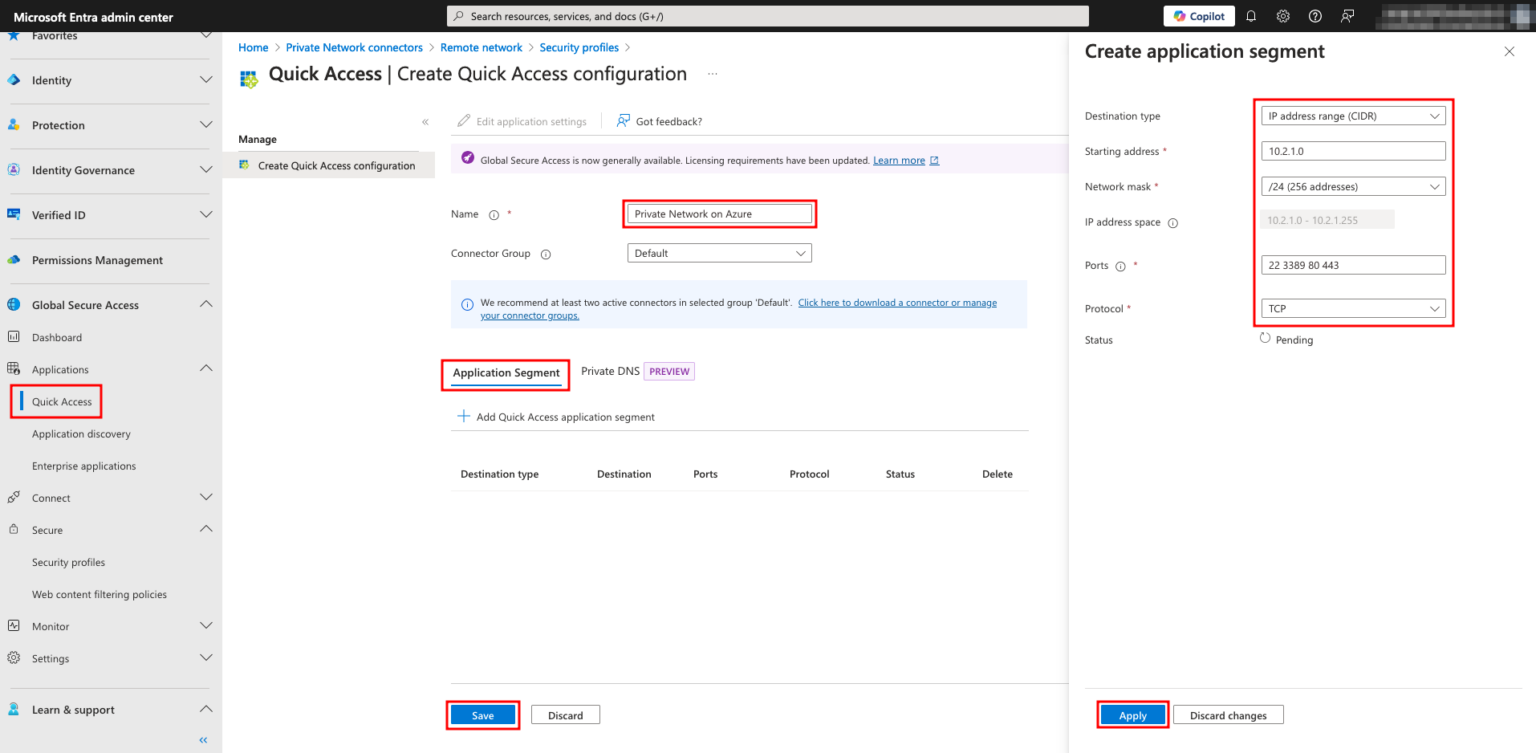Open the Network mask dropdown
Screen dimensions: 1536x753
click(1352, 186)
